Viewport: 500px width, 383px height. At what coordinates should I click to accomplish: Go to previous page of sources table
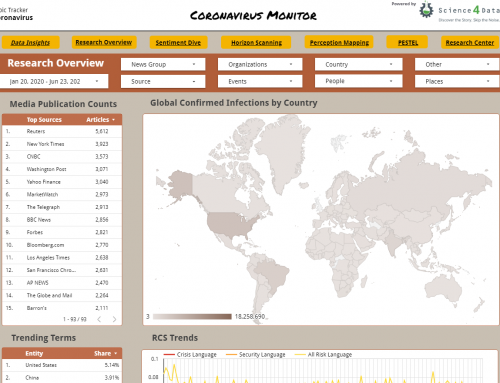tap(99, 319)
